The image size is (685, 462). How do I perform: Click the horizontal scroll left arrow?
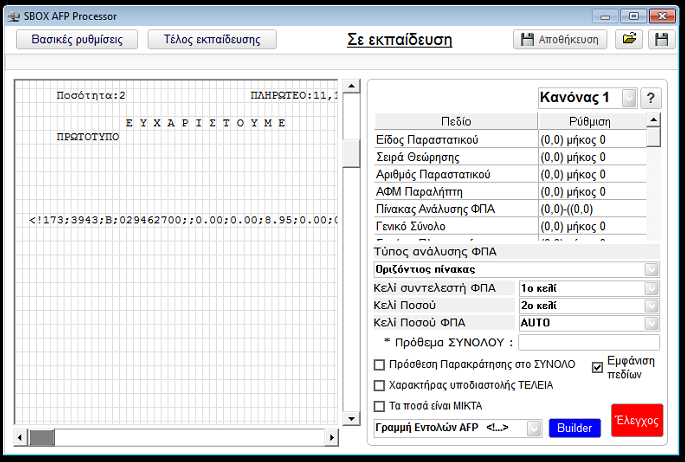point(20,437)
